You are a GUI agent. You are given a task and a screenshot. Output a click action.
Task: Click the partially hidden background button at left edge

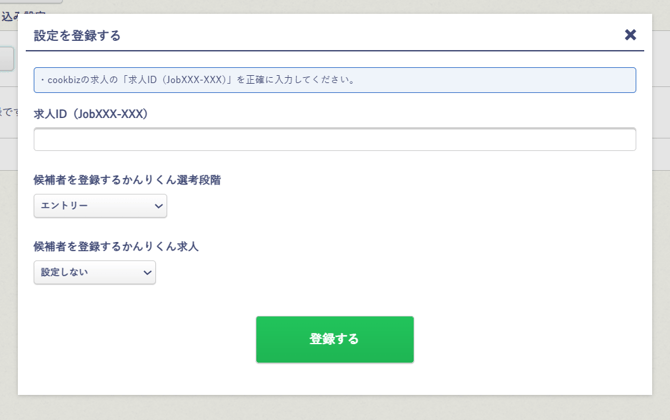tap(6, 59)
